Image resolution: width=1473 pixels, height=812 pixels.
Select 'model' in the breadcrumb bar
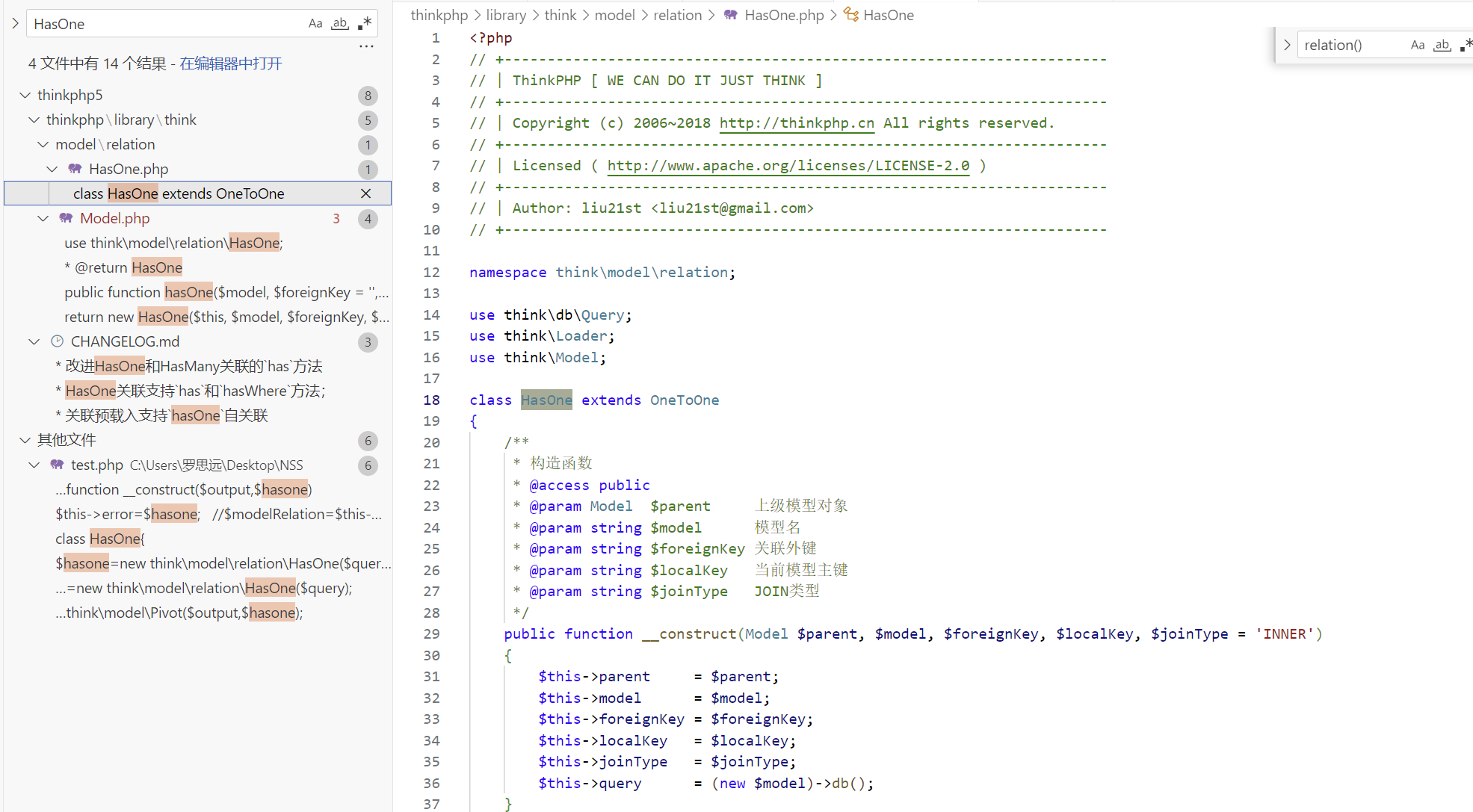[x=615, y=15]
